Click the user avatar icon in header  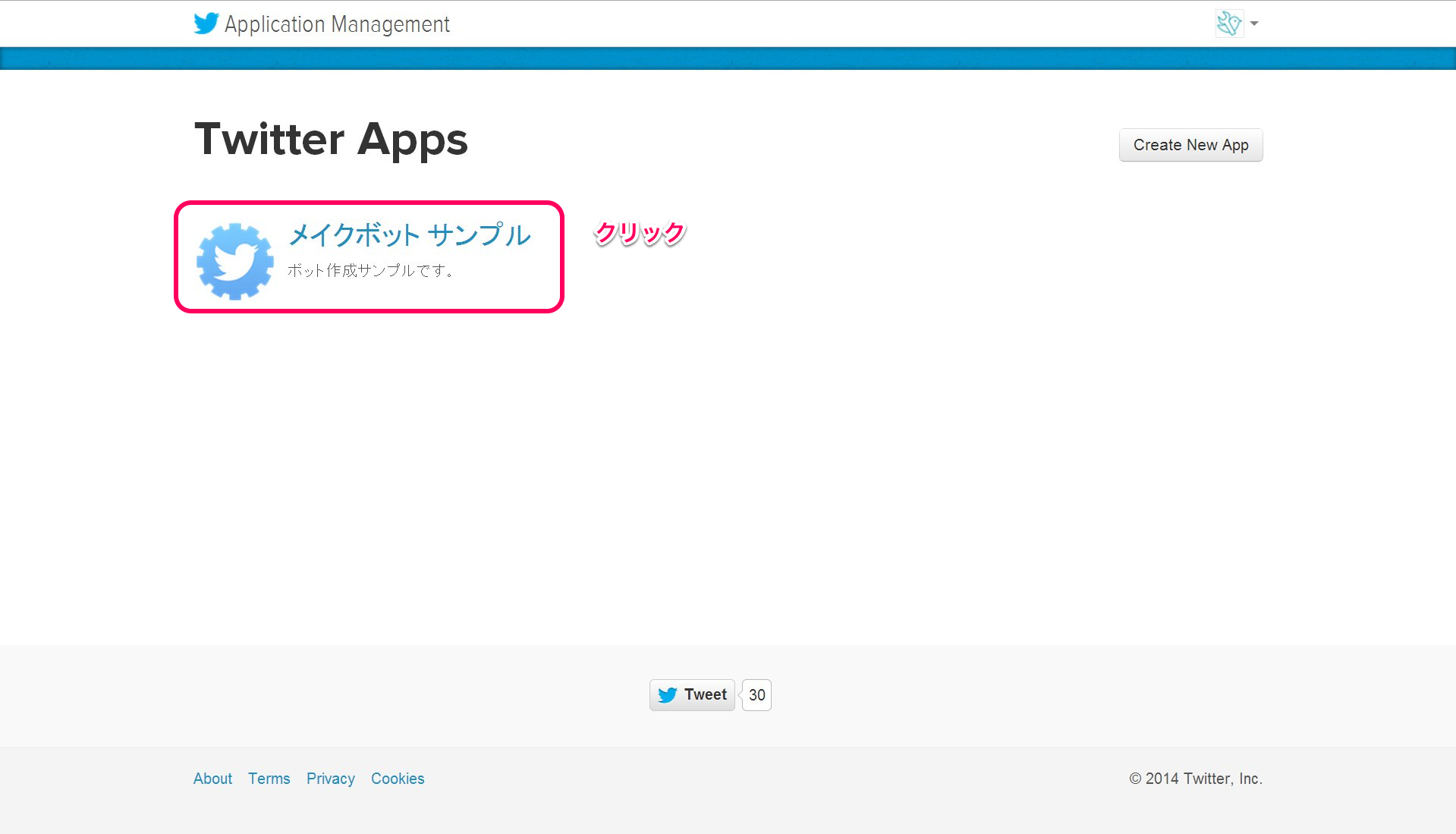(x=1229, y=24)
